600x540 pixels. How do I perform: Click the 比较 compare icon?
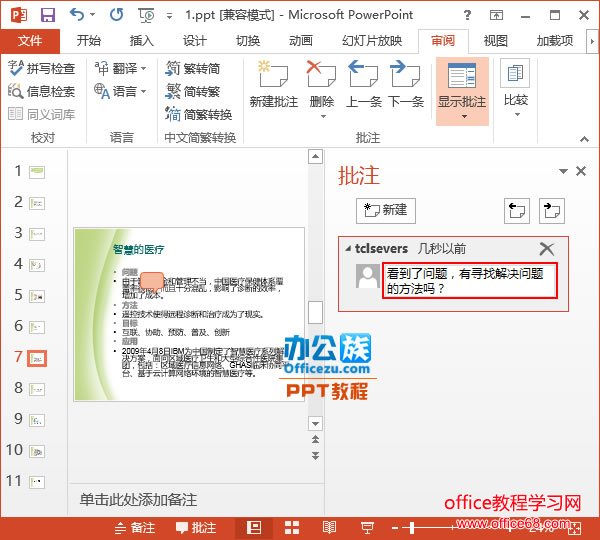(515, 73)
